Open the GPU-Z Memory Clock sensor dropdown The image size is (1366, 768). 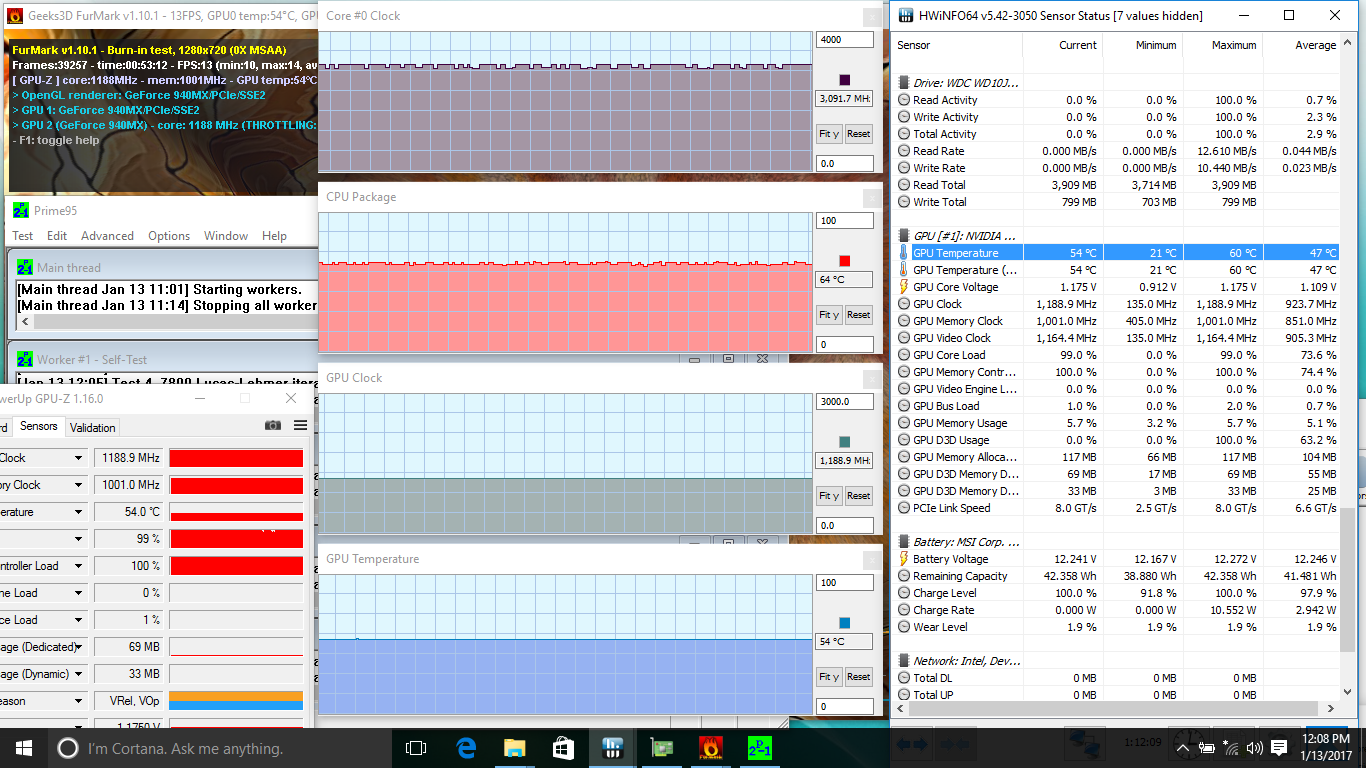pyautogui.click(x=79, y=485)
